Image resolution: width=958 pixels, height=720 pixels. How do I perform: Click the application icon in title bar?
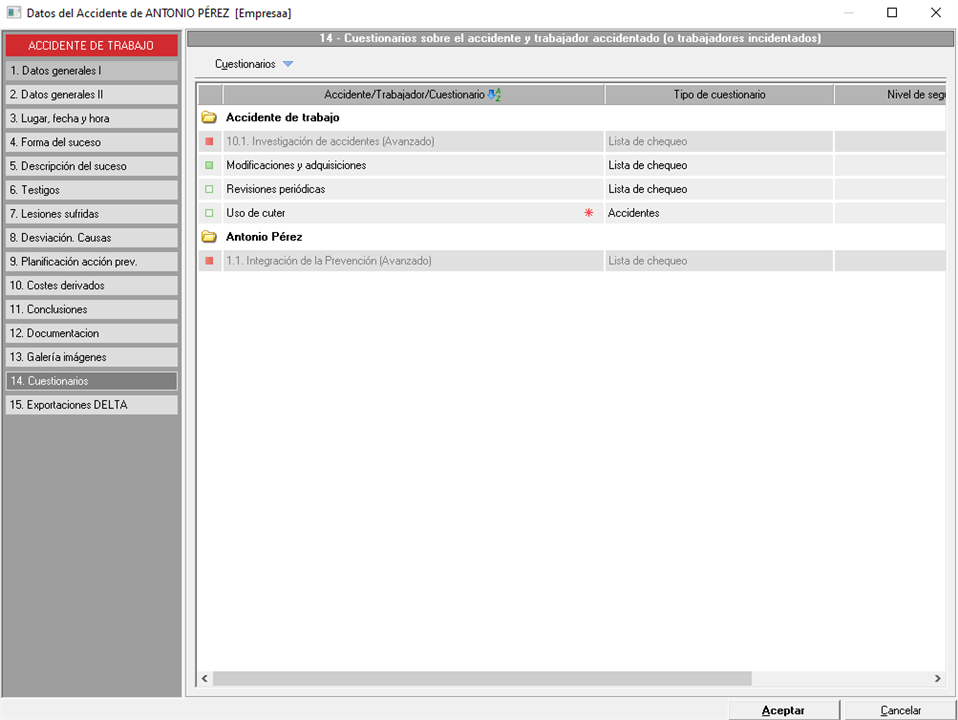pyautogui.click(x=13, y=13)
